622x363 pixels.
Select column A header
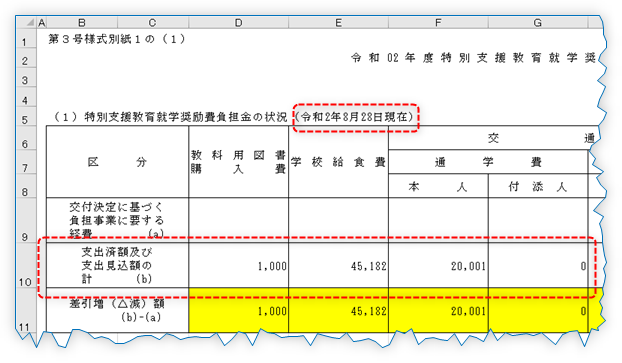[41, 23]
